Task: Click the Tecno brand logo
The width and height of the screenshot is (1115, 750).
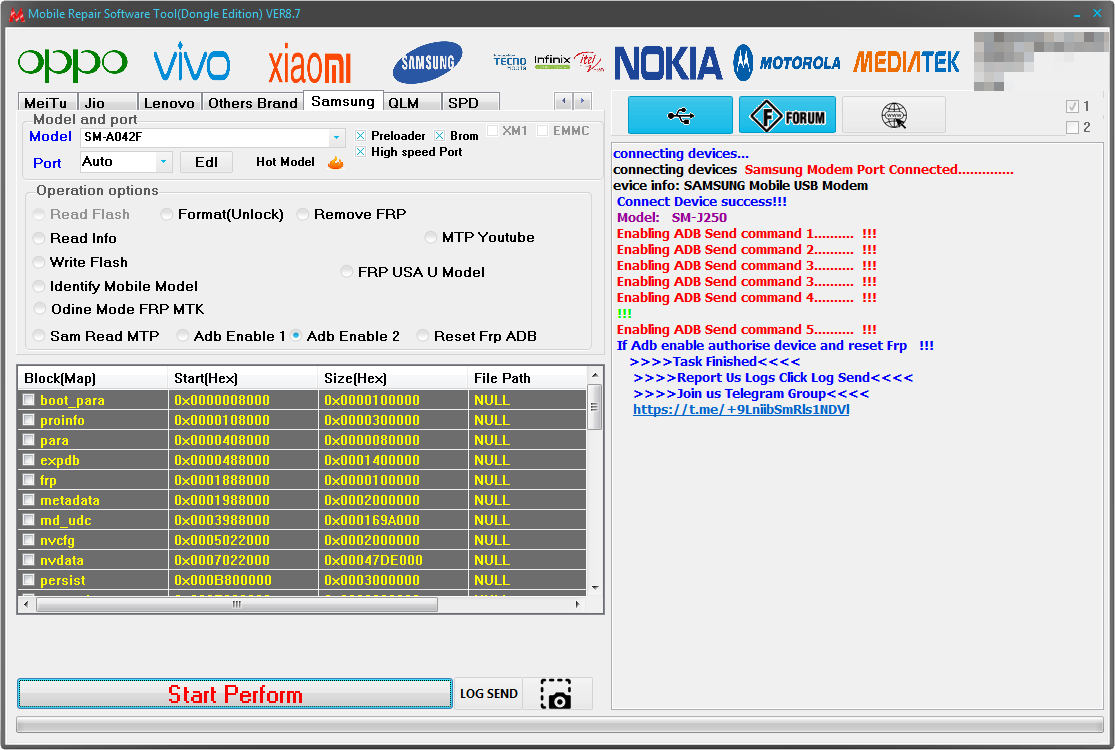Action: point(510,62)
